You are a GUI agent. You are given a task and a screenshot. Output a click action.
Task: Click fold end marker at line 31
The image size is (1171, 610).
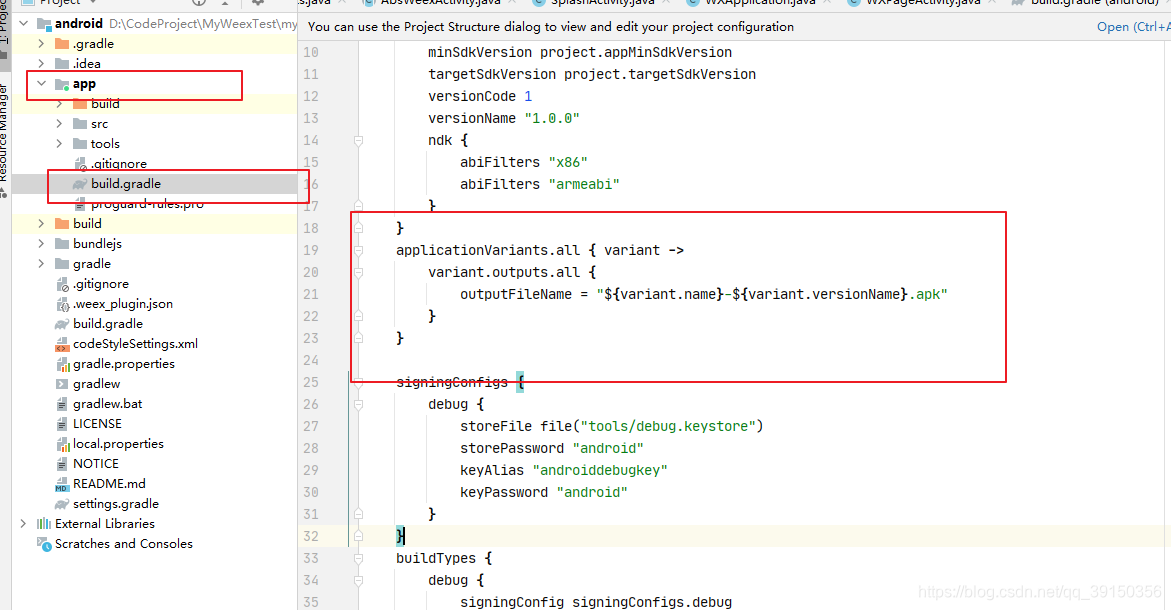pos(358,514)
